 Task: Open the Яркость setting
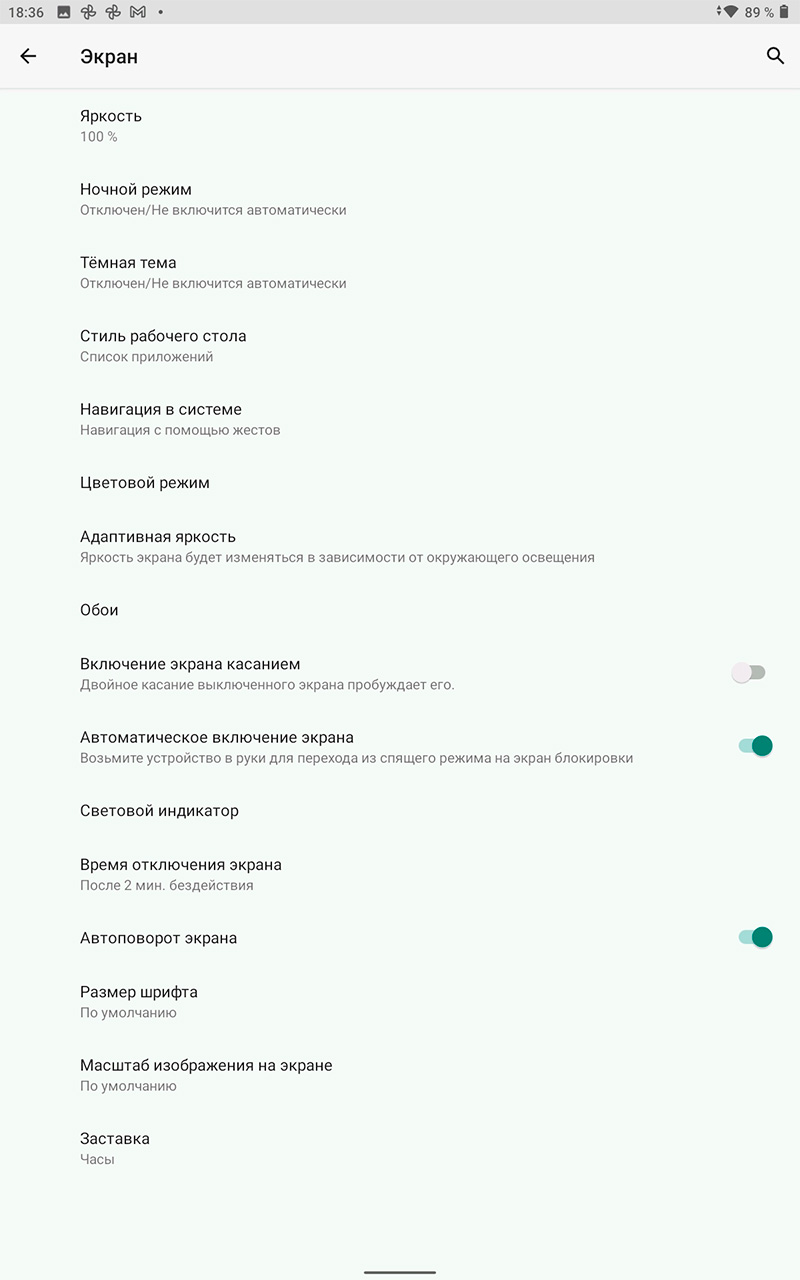point(111,125)
